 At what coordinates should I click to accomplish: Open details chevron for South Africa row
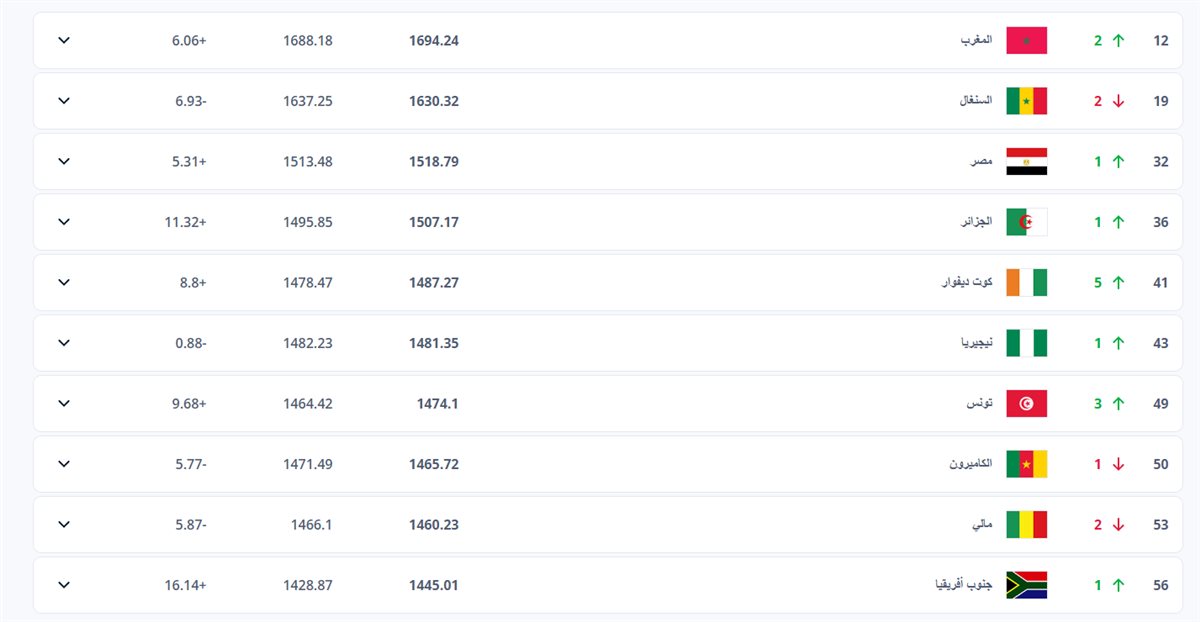tap(64, 585)
